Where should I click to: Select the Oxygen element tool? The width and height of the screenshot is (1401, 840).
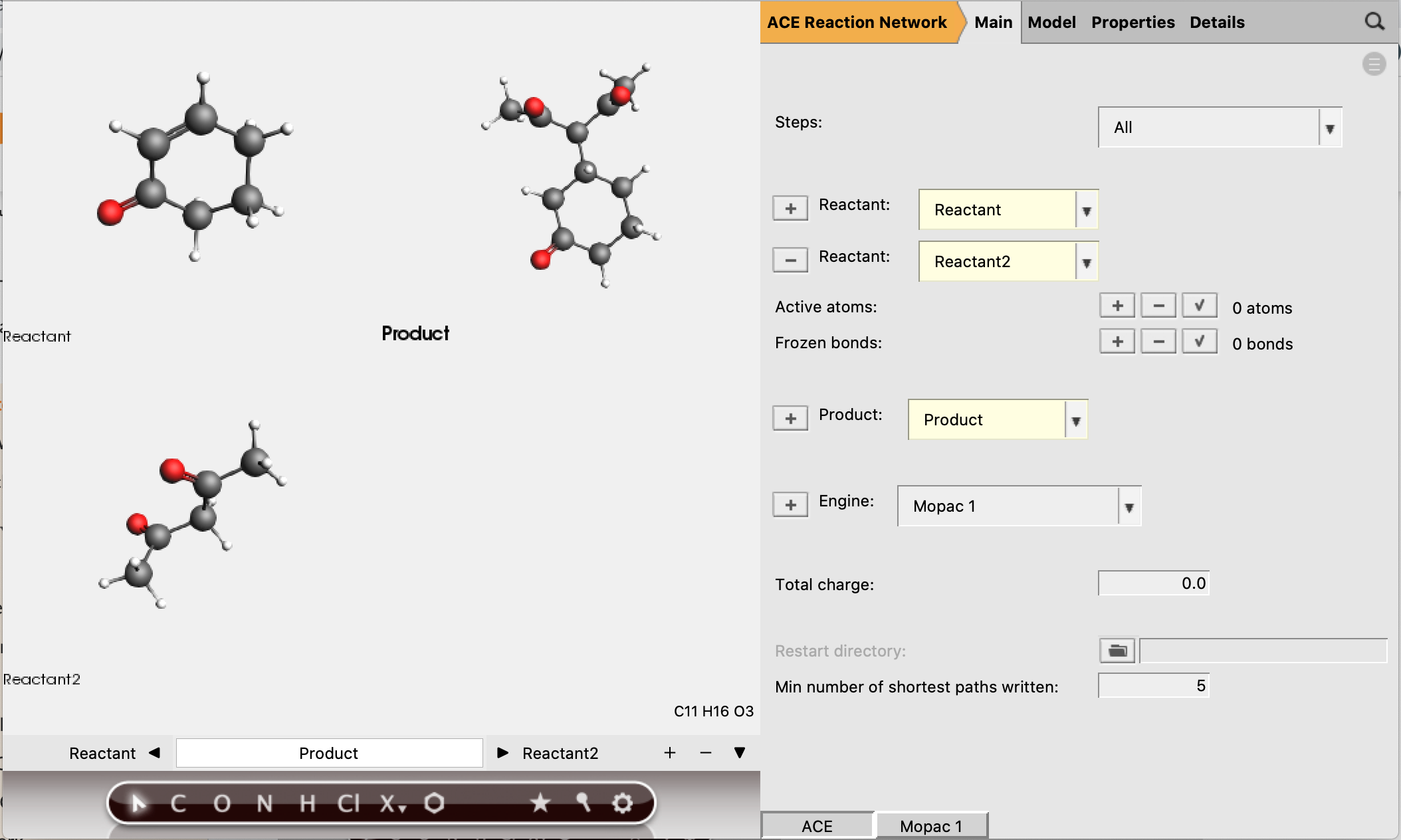click(223, 803)
